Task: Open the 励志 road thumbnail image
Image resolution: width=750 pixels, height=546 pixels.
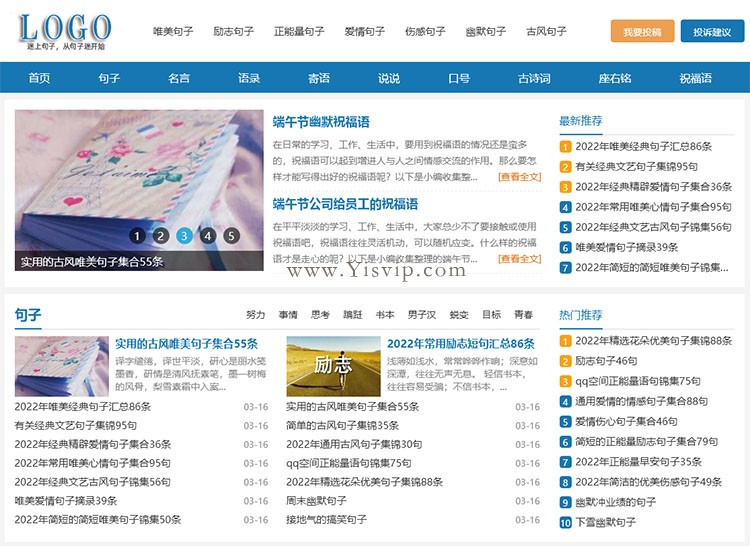Action: pyautogui.click(x=333, y=366)
